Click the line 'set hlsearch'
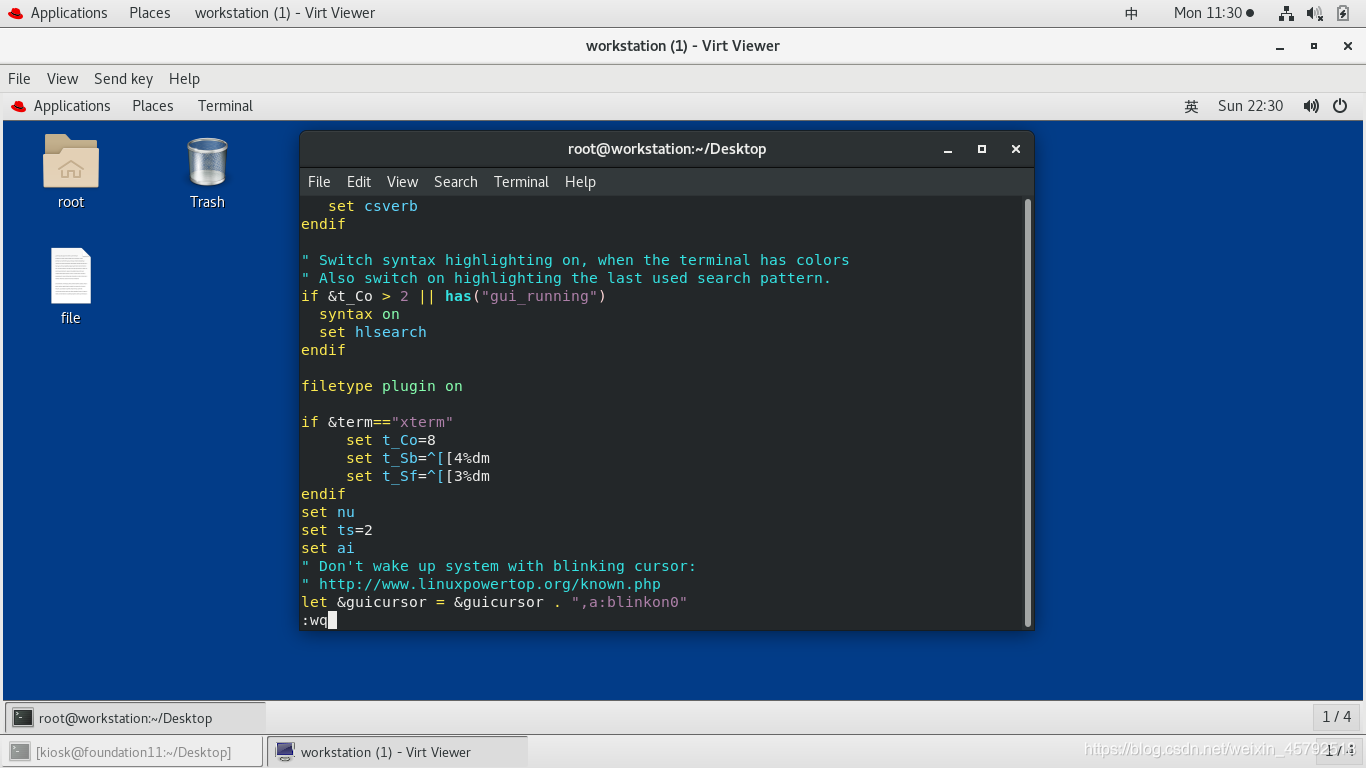The image size is (1366, 768). [x=373, y=332]
